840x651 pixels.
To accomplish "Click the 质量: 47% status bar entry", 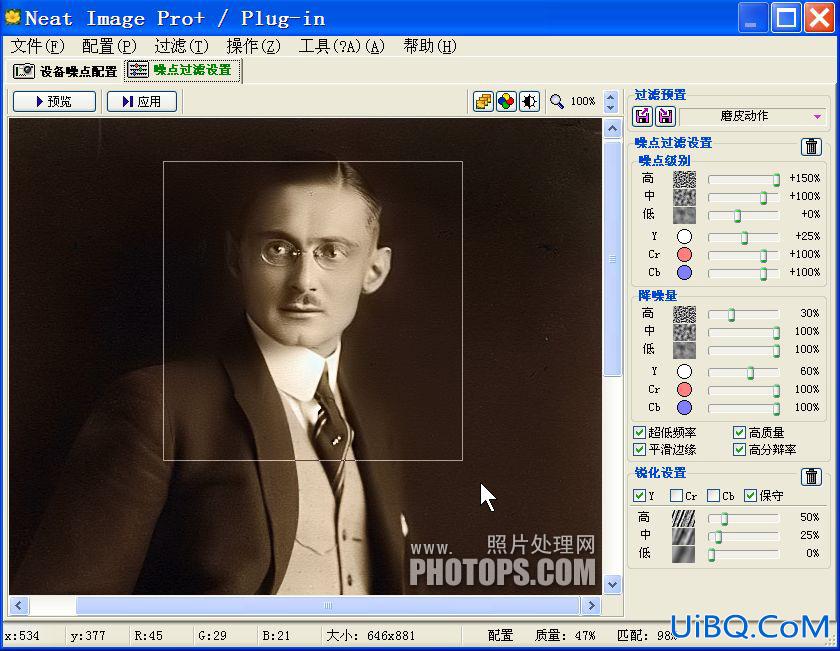I will coord(565,635).
